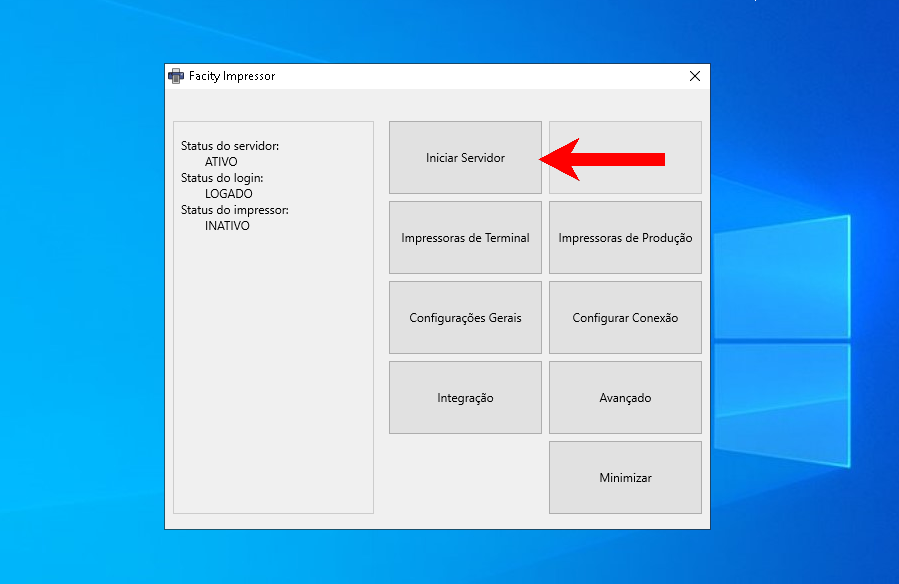Viewport: 899px width, 584px height.
Task: Select the LOGADO status value
Action: 228,194
